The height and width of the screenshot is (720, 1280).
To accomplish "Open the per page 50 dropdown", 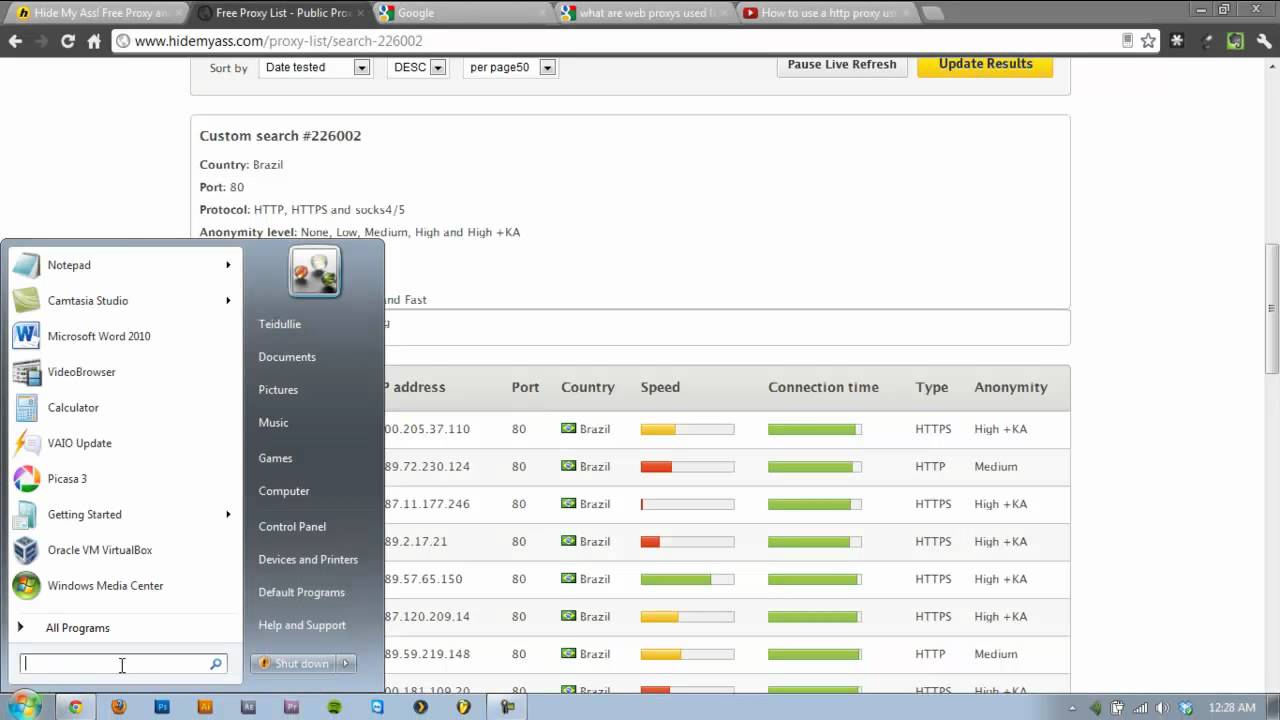I will pyautogui.click(x=510, y=67).
